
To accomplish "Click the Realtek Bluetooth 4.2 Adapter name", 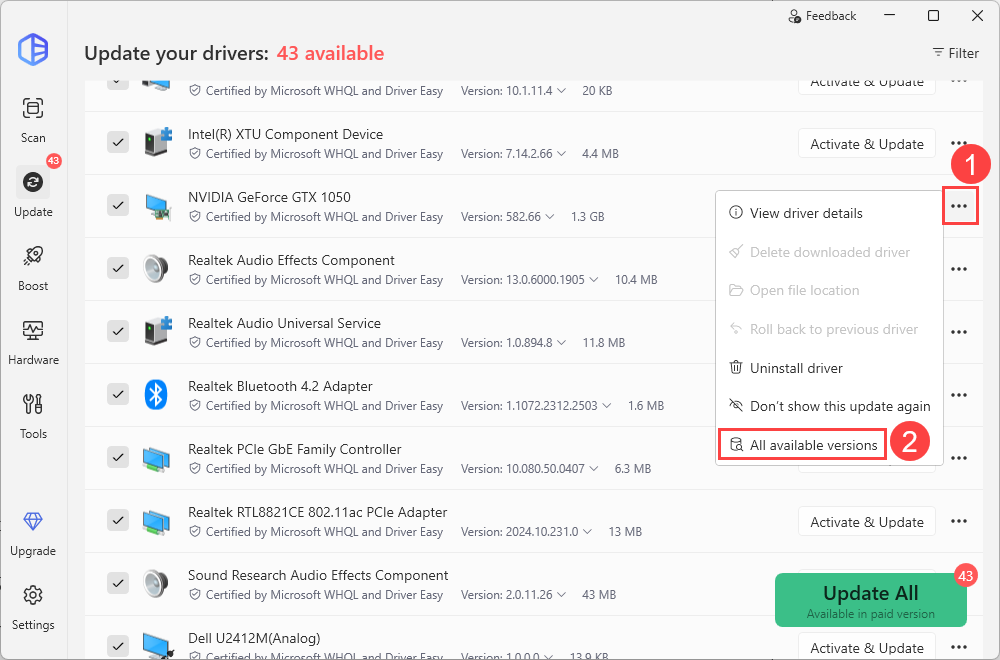I will pyautogui.click(x=280, y=386).
